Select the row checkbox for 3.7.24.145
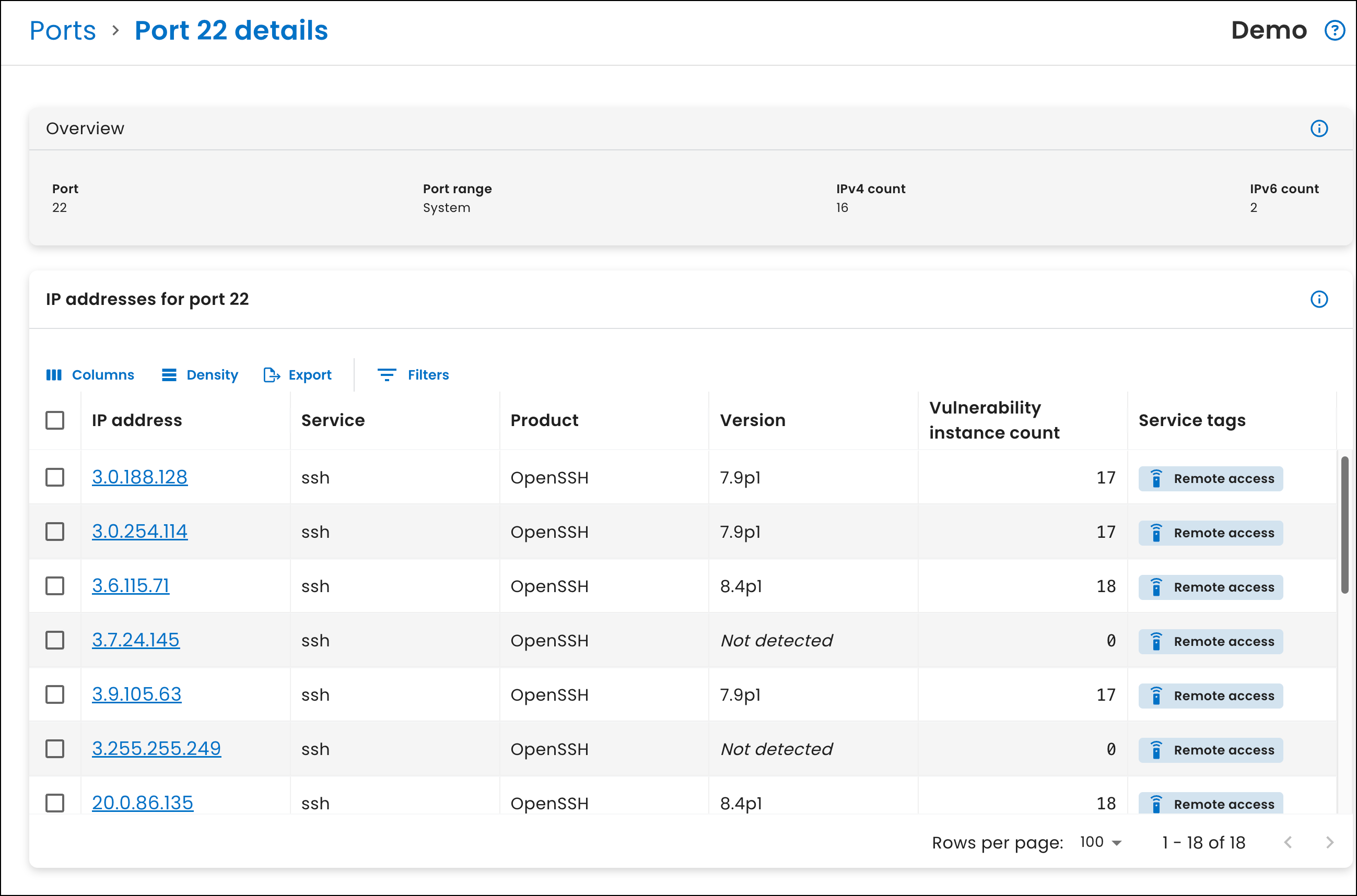The image size is (1357, 896). coord(55,640)
